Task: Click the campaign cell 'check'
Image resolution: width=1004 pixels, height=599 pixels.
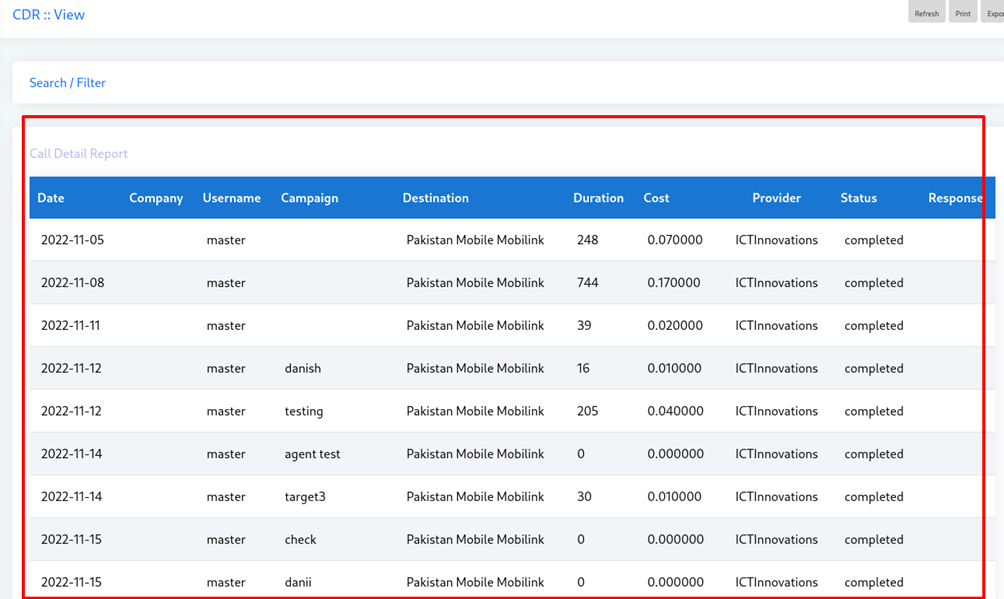Action: (x=300, y=539)
